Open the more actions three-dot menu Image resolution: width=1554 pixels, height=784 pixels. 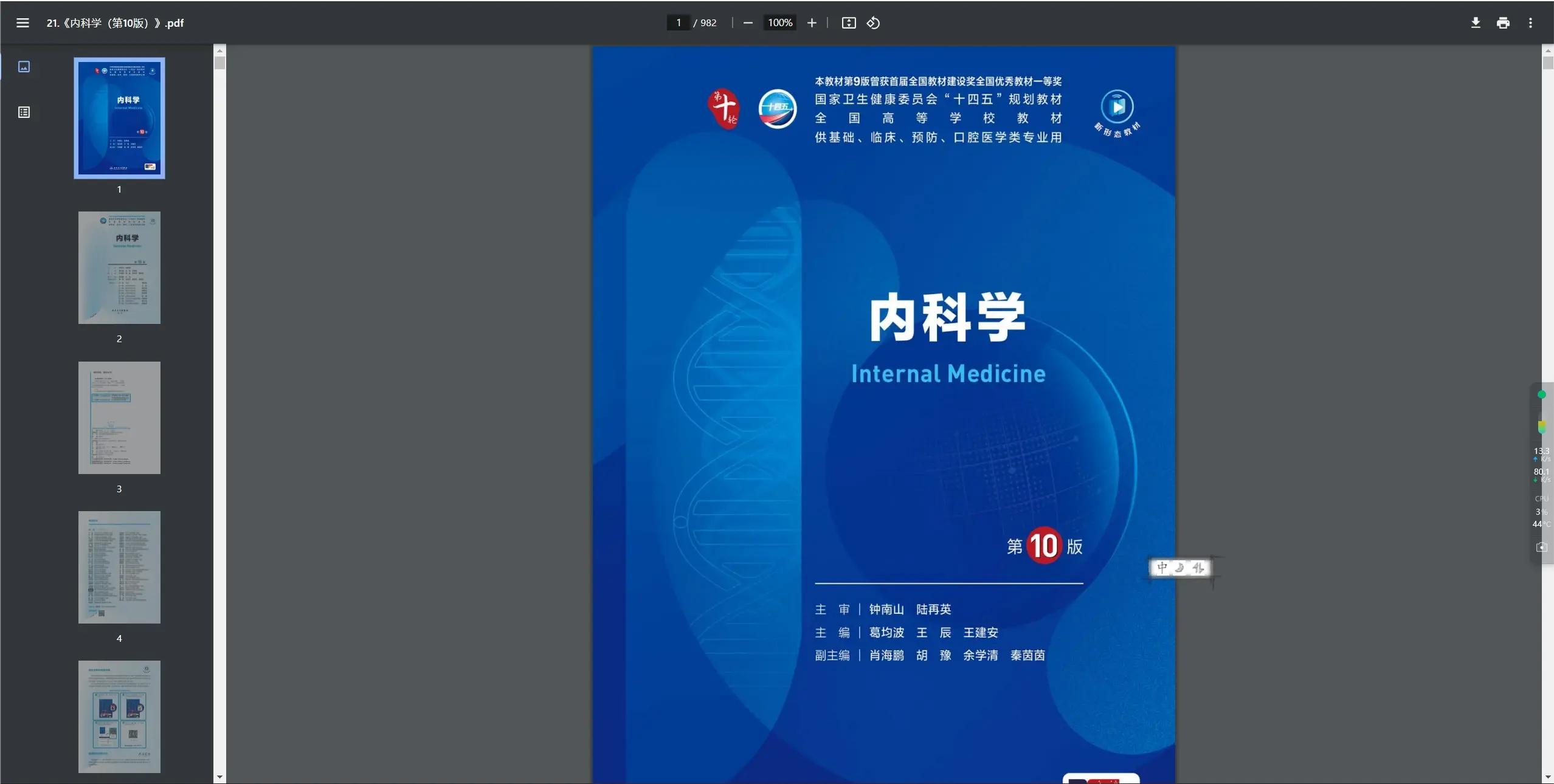(1531, 22)
